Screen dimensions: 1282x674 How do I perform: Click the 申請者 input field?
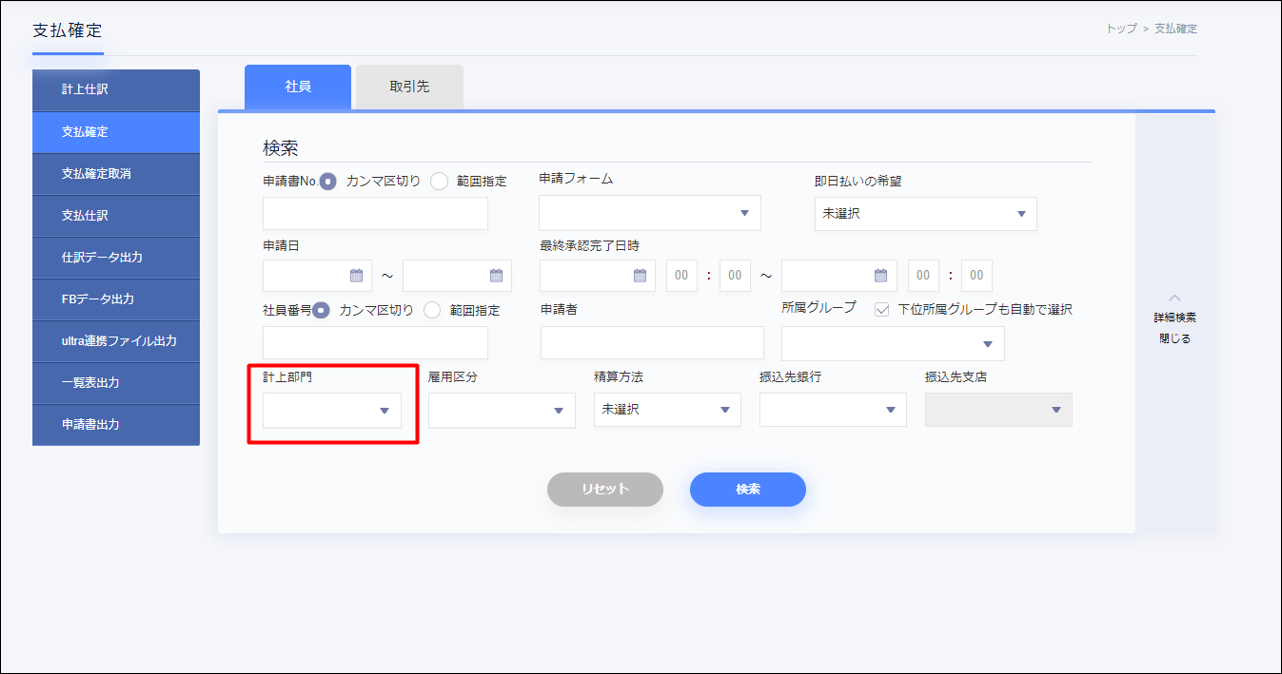(651, 343)
